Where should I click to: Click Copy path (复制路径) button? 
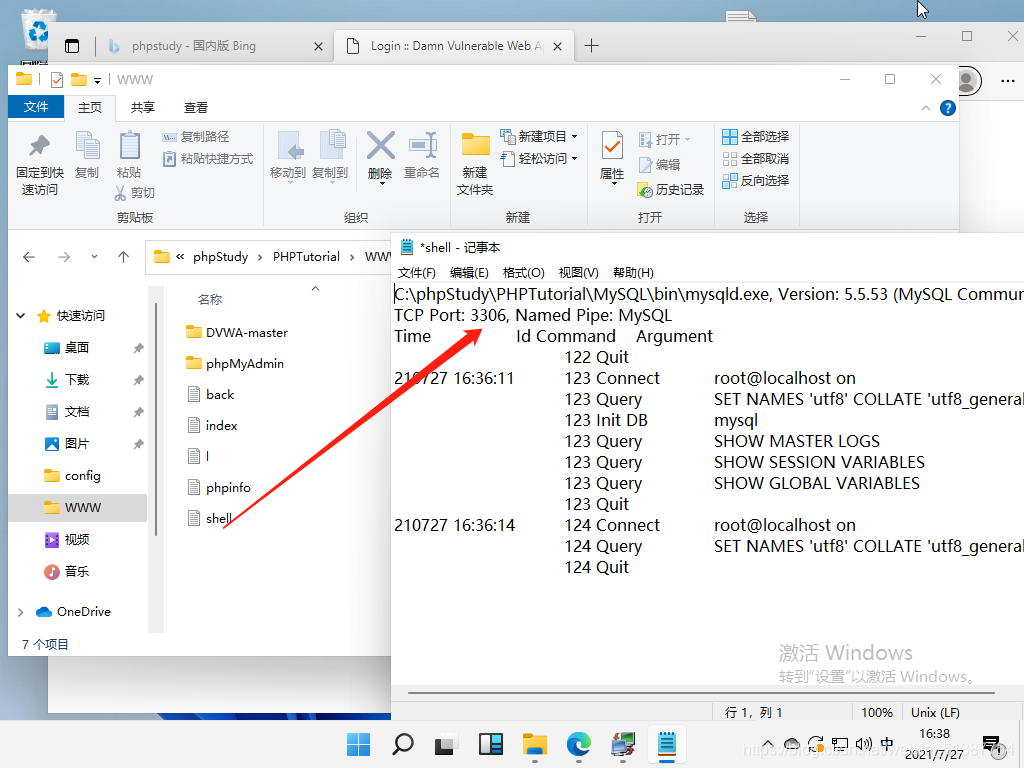coord(196,136)
